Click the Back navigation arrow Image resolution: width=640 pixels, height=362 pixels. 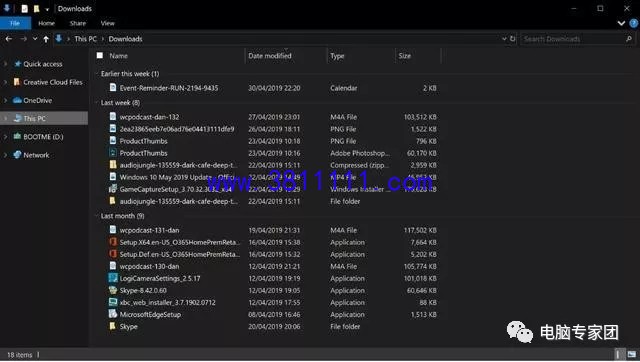[x=9, y=39]
